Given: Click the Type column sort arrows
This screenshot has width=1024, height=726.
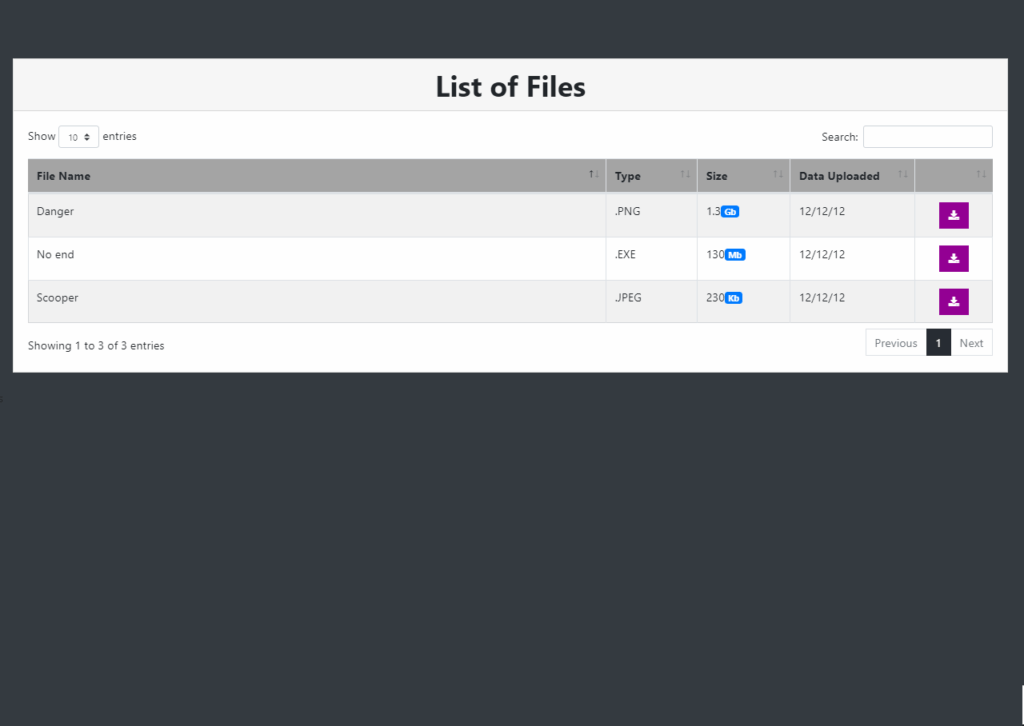Looking at the screenshot, I should coord(685,175).
